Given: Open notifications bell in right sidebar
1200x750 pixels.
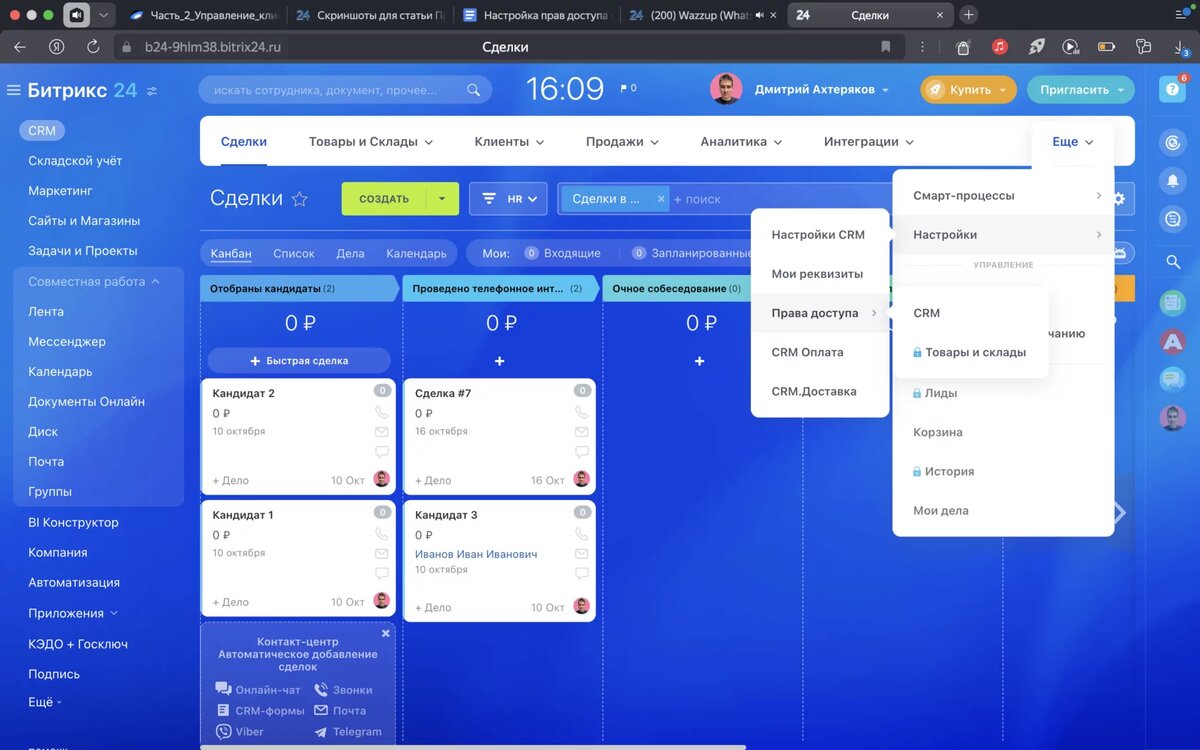Looking at the screenshot, I should pyautogui.click(x=1172, y=181).
